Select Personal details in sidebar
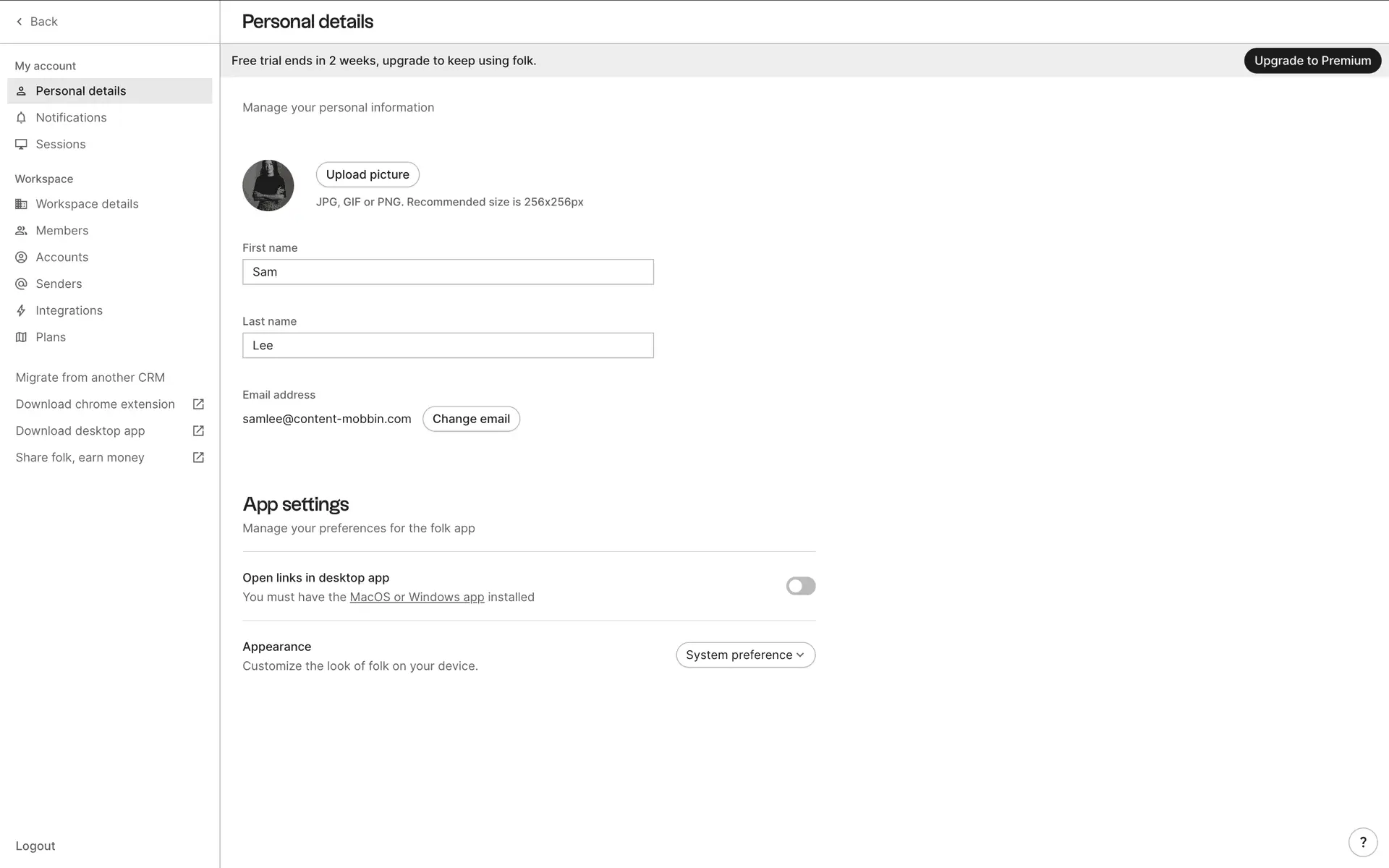Screen dimensions: 1389x868 pyautogui.click(x=81, y=91)
